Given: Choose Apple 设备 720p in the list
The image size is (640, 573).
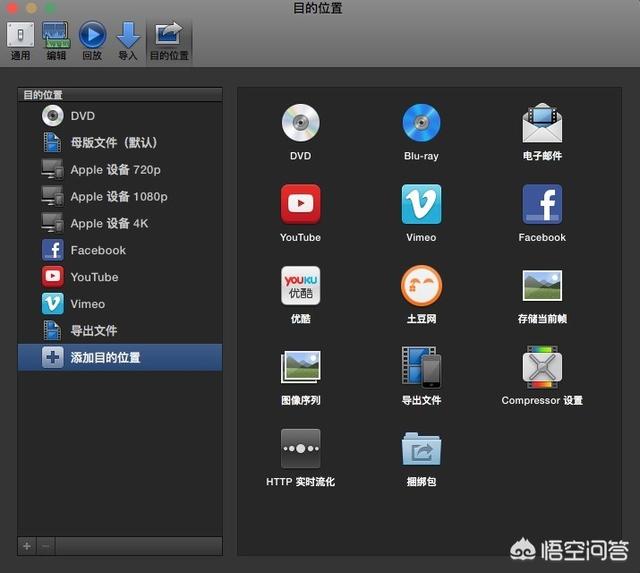Looking at the screenshot, I should click(120, 170).
